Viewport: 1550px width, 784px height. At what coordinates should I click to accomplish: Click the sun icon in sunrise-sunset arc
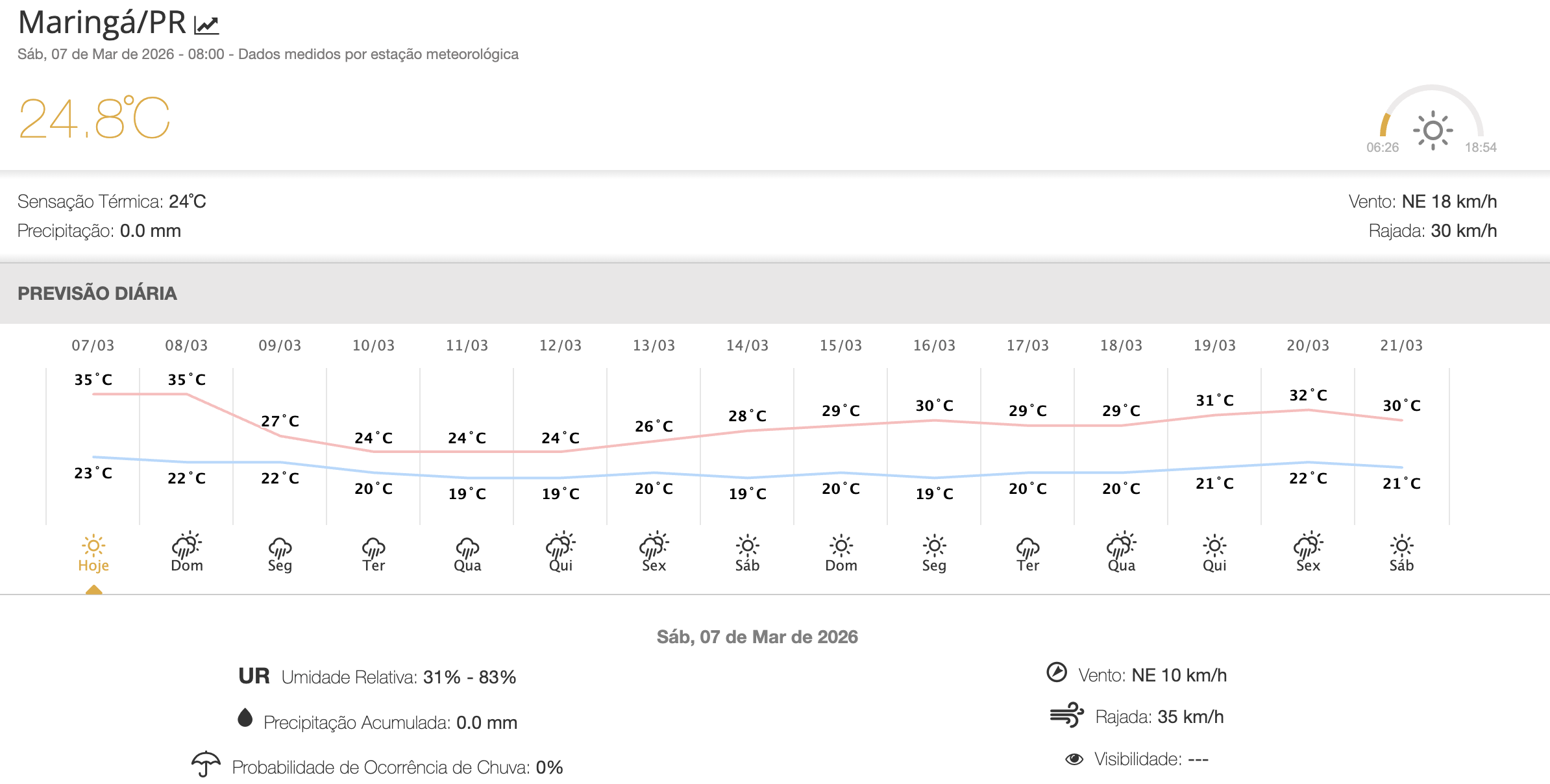pos(1433,130)
